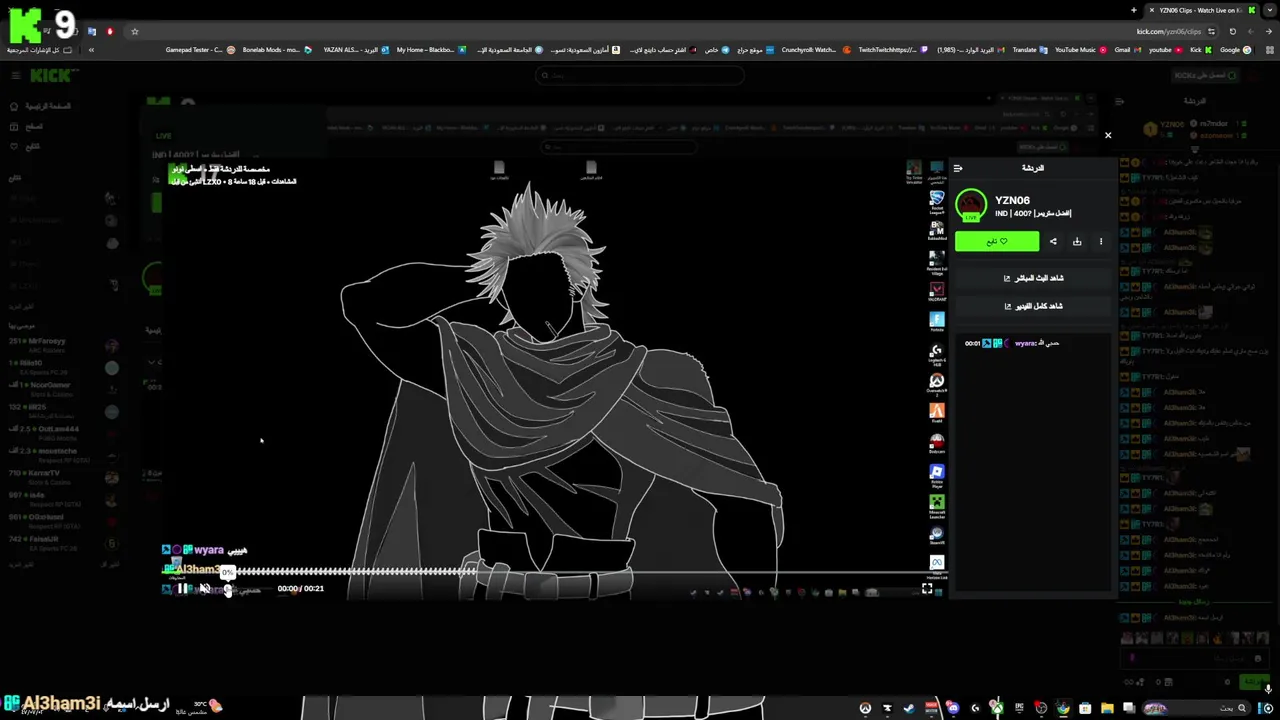Image resolution: width=1280 pixels, height=720 pixels.
Task: Open a new browser tab
Action: (1133, 10)
